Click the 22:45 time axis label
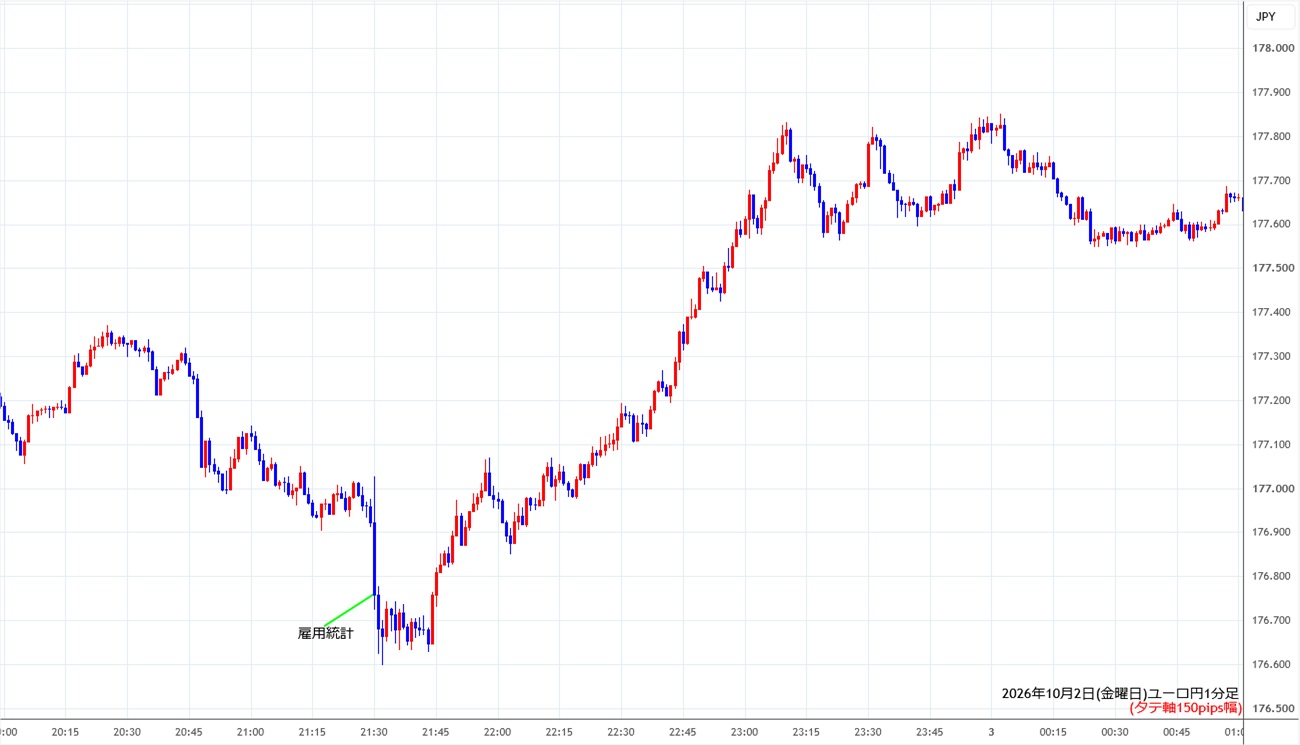This screenshot has width=1300, height=745. [683, 732]
